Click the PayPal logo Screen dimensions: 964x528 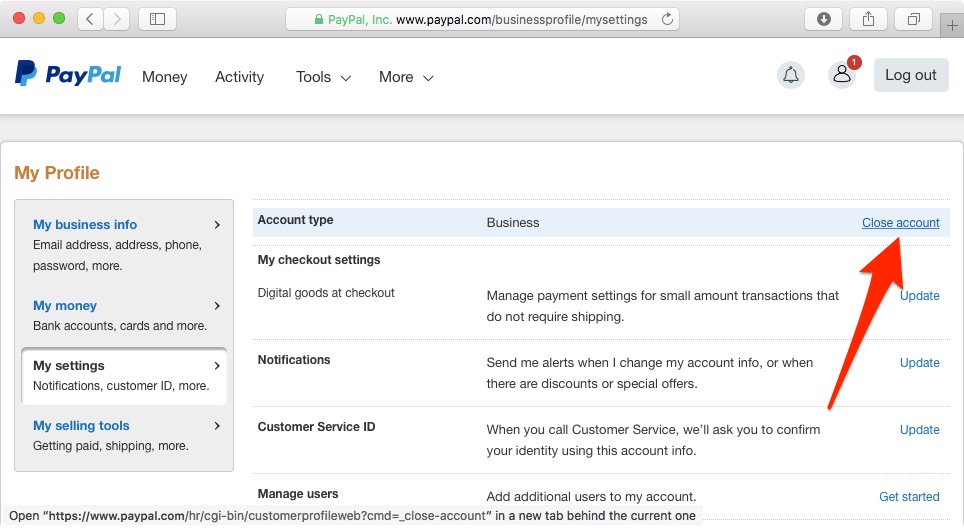[68, 74]
